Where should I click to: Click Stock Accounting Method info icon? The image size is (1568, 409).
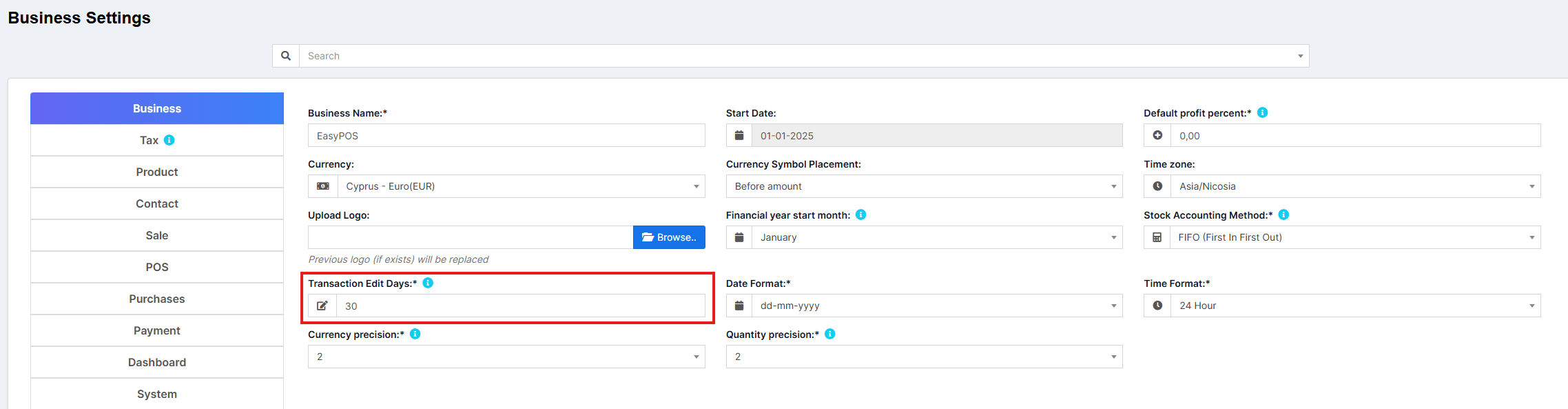(x=1283, y=215)
